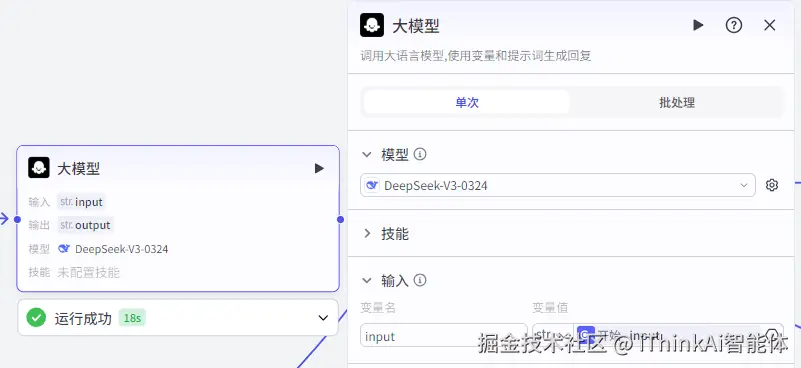Click the 变量名 column label
This screenshot has height=368, width=801.
pos(378,307)
